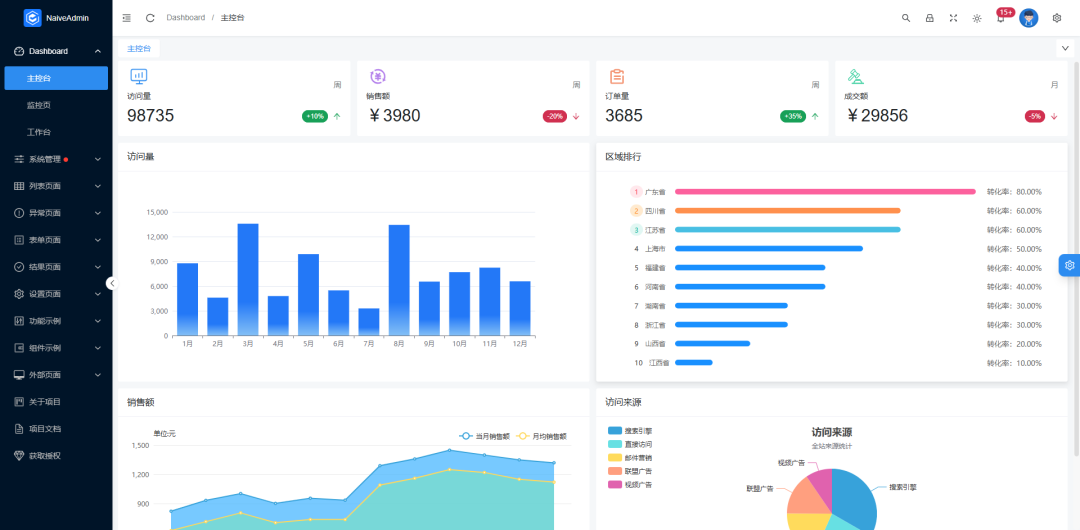Click the 外部页面 monitor icon
The height and width of the screenshot is (530, 1080).
coord(19,375)
